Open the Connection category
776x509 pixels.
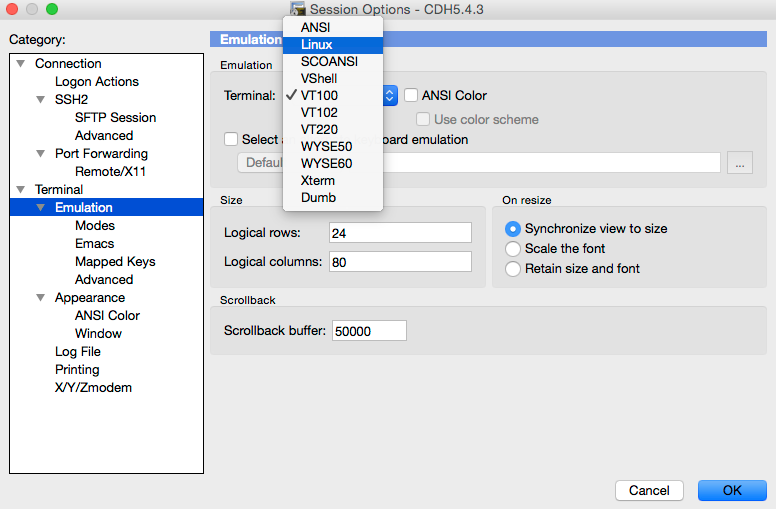coord(68,63)
